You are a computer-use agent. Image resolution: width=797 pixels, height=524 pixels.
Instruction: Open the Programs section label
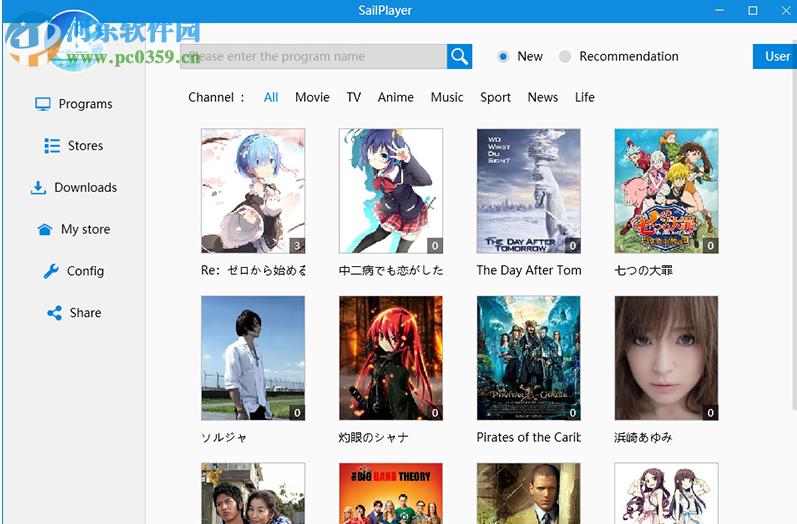pos(85,104)
